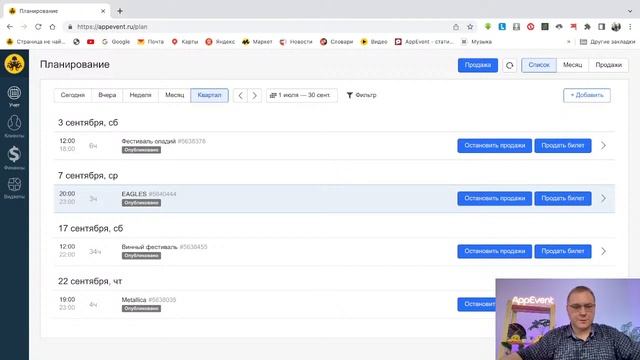
Task: Select the Месяц period tab in filter row
Action: pyautogui.click(x=175, y=96)
